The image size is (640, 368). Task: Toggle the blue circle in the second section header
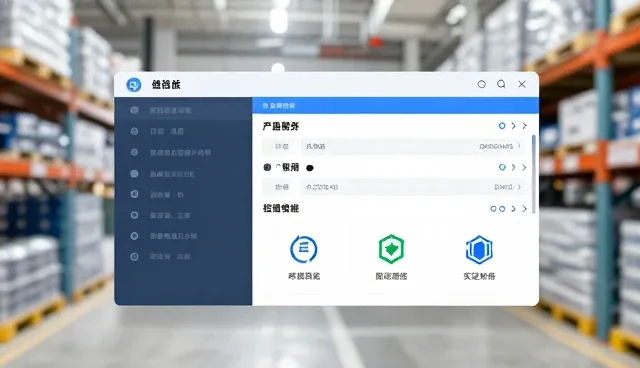pyautogui.click(x=502, y=167)
